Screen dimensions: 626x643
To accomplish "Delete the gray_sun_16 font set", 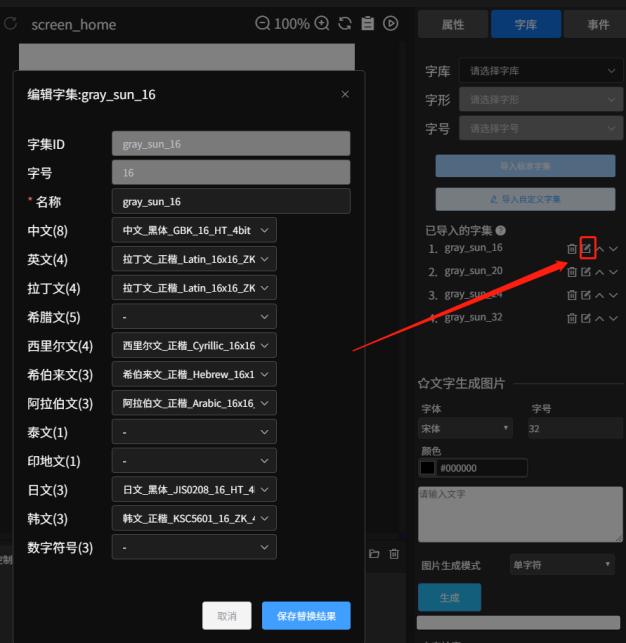I will (x=572, y=249).
